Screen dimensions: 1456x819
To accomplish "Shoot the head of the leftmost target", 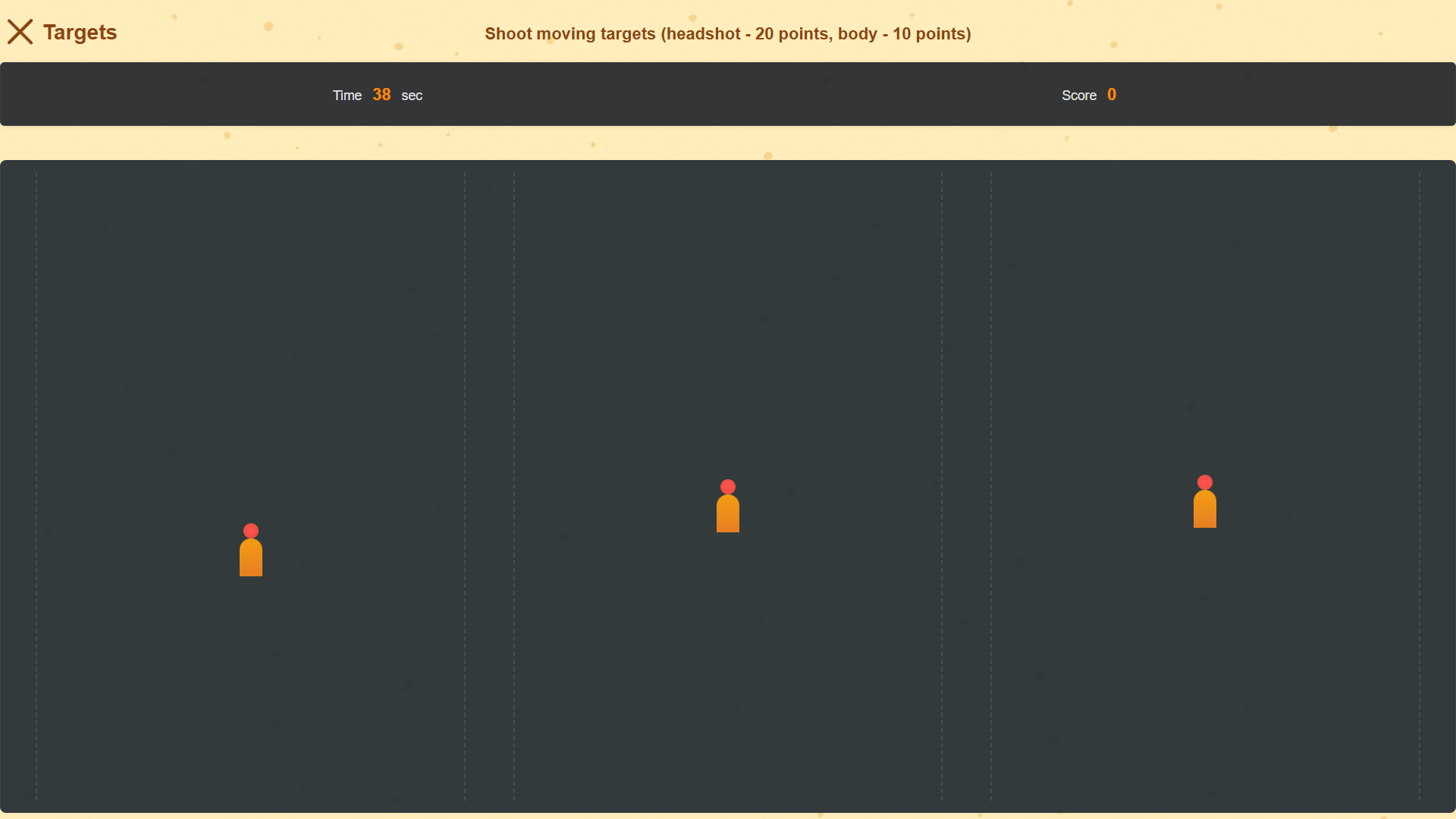I will tap(251, 529).
